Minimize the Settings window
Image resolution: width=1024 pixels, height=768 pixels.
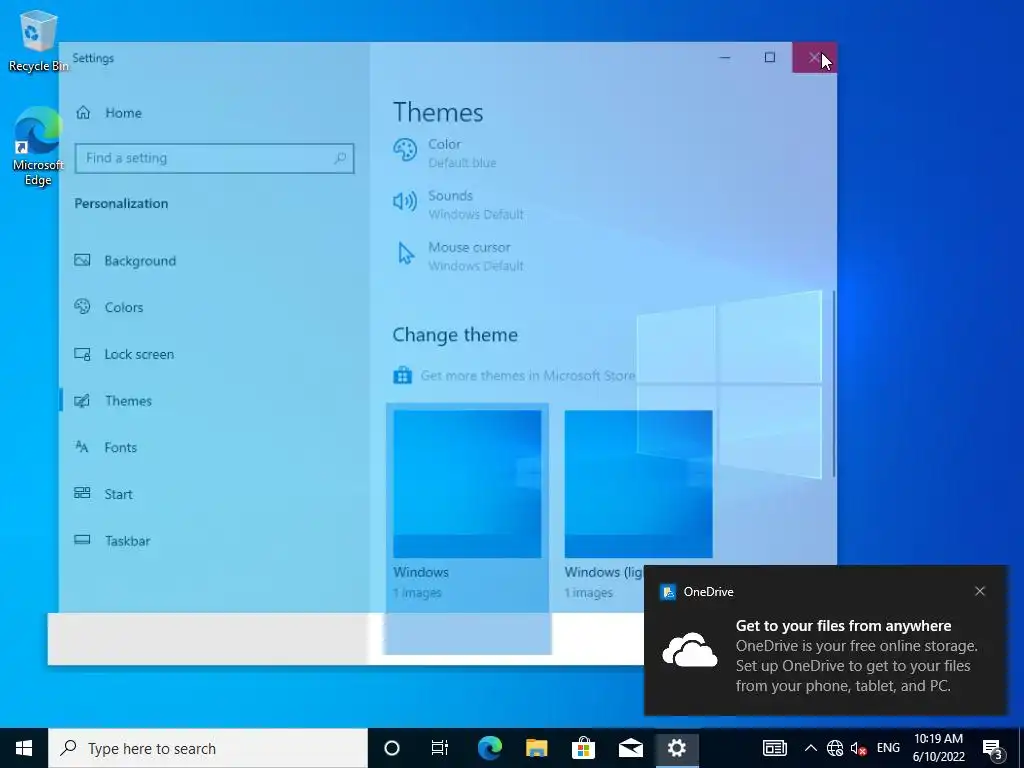click(725, 57)
